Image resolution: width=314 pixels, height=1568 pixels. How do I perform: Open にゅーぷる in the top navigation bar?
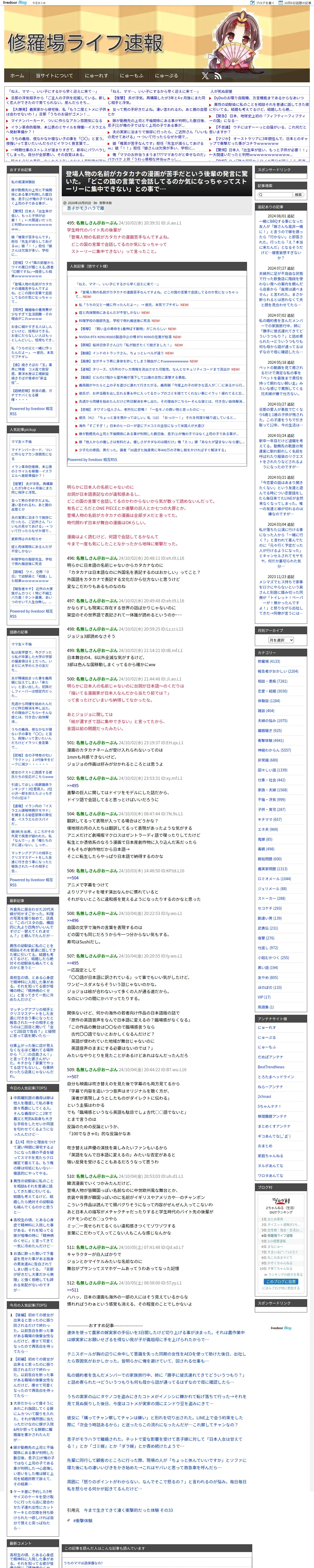pos(166,76)
